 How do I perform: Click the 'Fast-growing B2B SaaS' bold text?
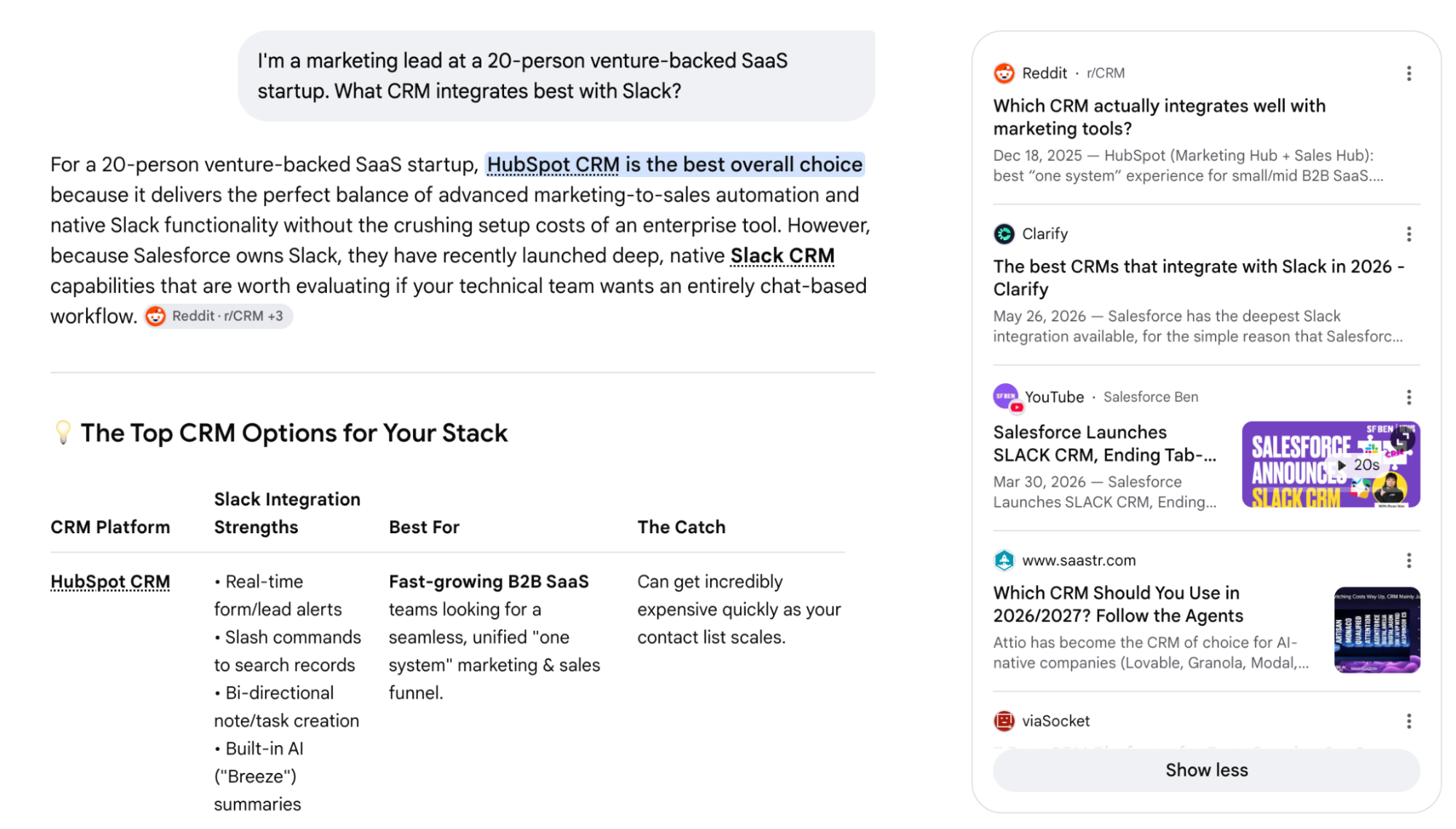pyautogui.click(x=488, y=582)
